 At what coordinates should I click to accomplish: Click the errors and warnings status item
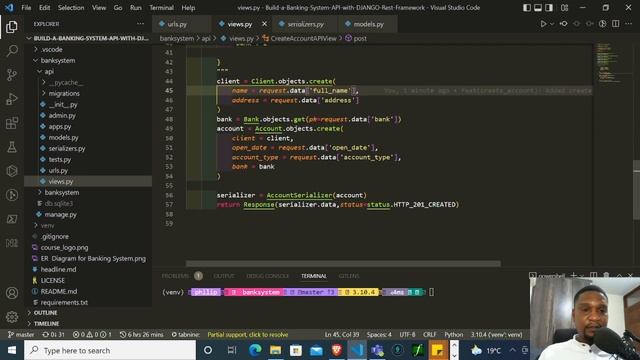pyautogui.click(x=92, y=334)
